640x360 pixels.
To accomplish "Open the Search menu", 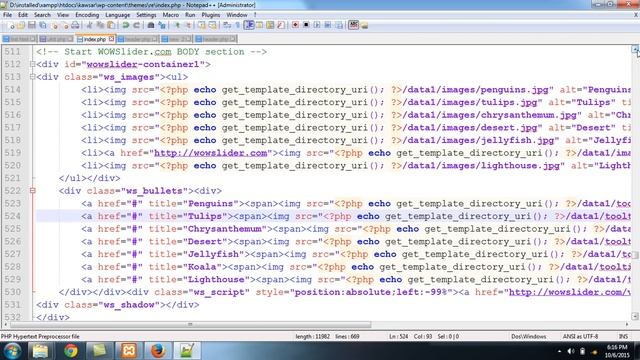I will tap(42, 15).
